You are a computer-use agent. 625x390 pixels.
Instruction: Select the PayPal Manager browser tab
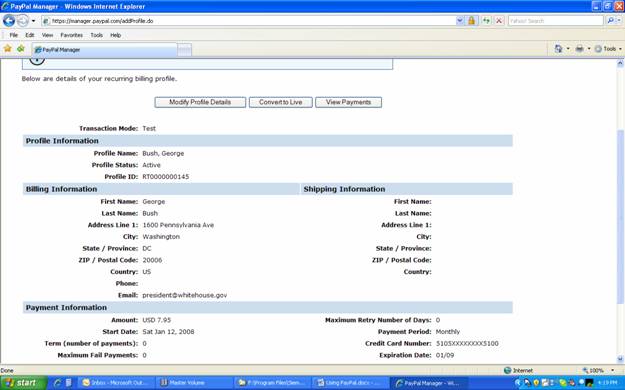click(x=104, y=50)
